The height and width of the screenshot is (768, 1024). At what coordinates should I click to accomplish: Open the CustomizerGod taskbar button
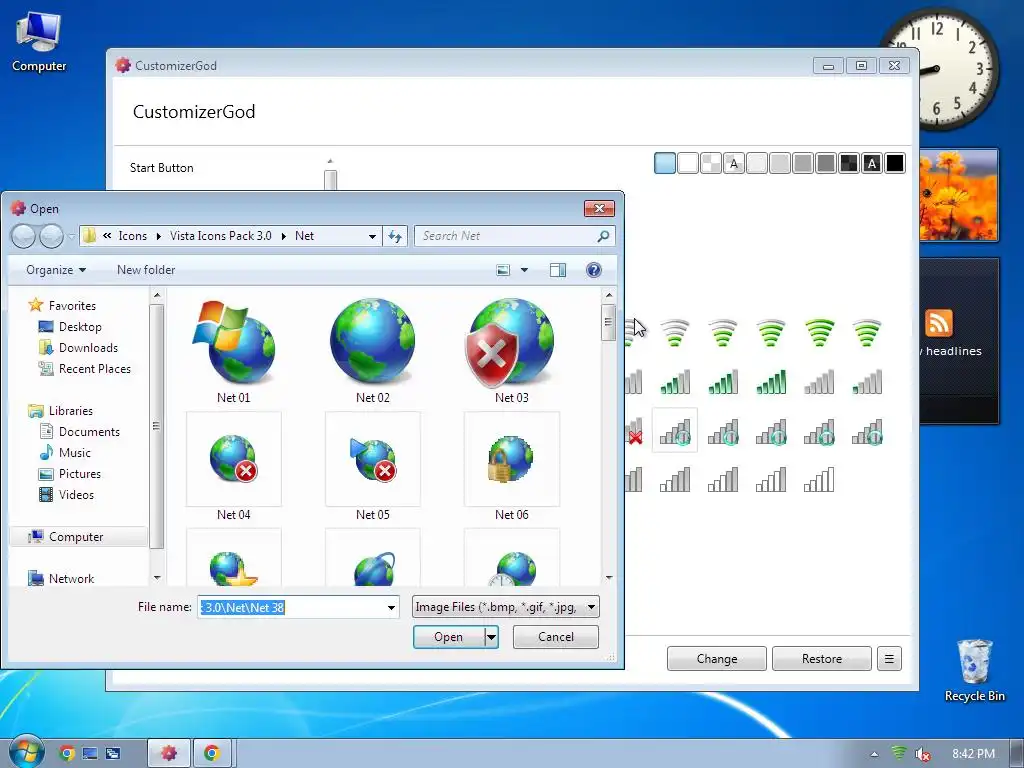pos(169,753)
